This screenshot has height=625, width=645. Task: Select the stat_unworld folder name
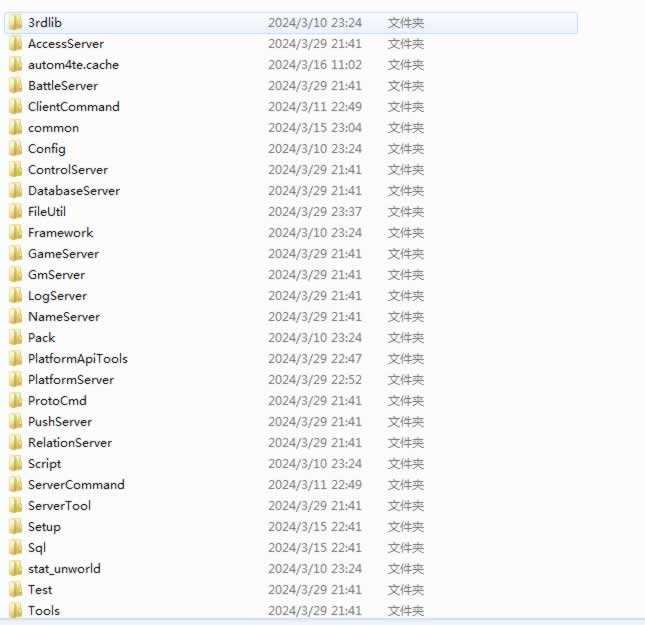[x=64, y=569]
